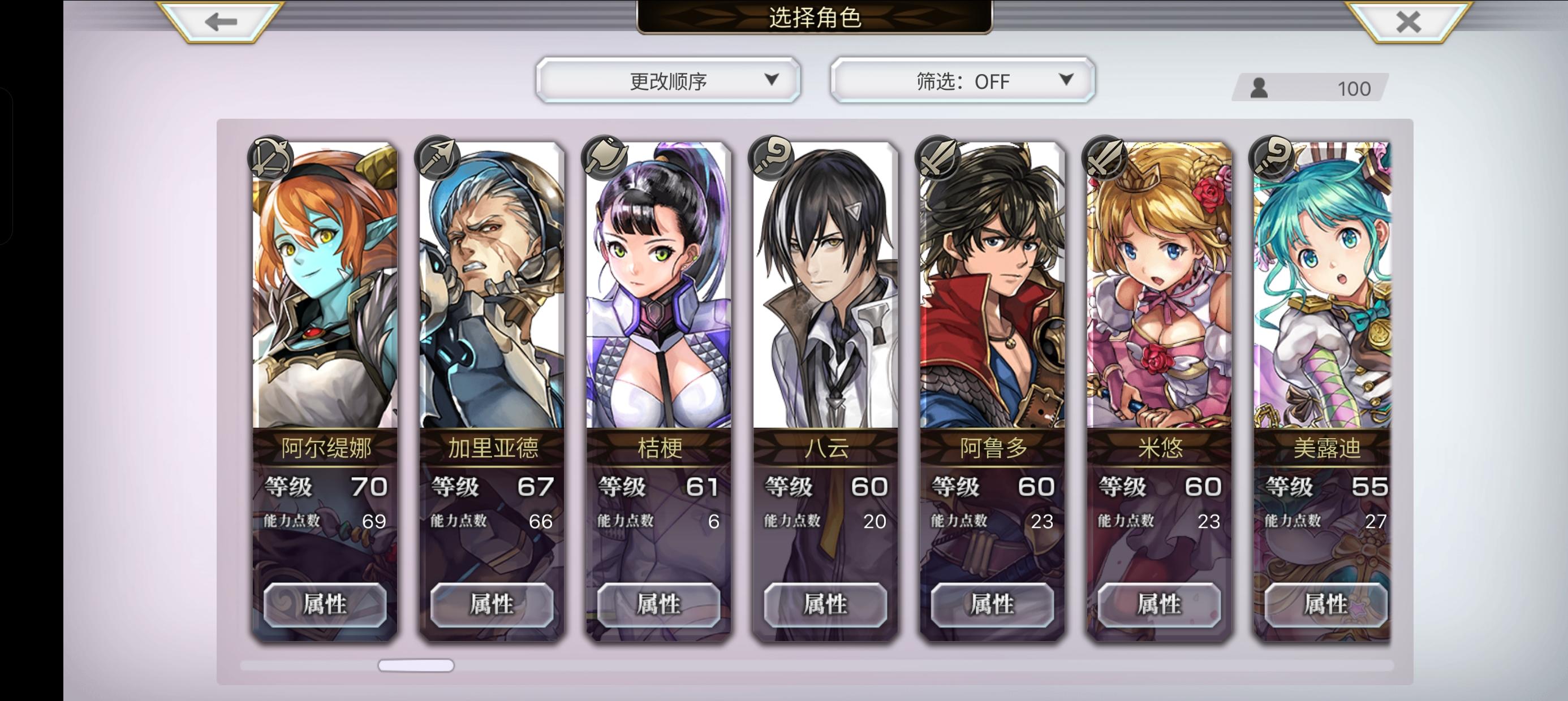The width and height of the screenshot is (1568, 701).
Task: Click the arrow weapon icon on 加里亚德's card
Action: (438, 157)
